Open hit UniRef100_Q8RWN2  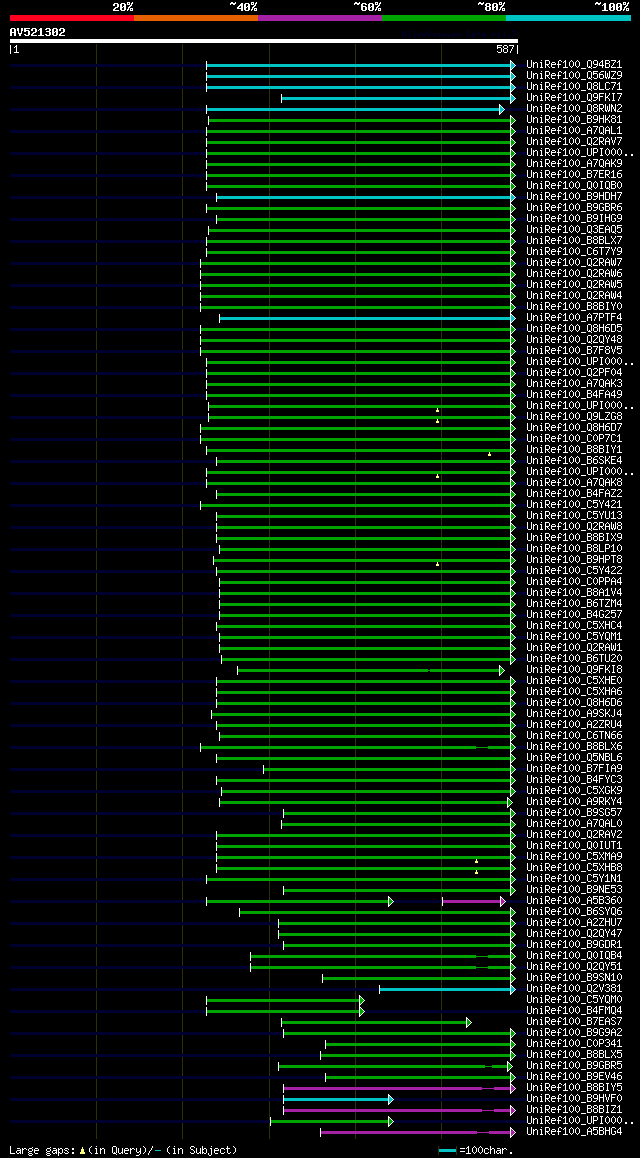click(x=574, y=109)
